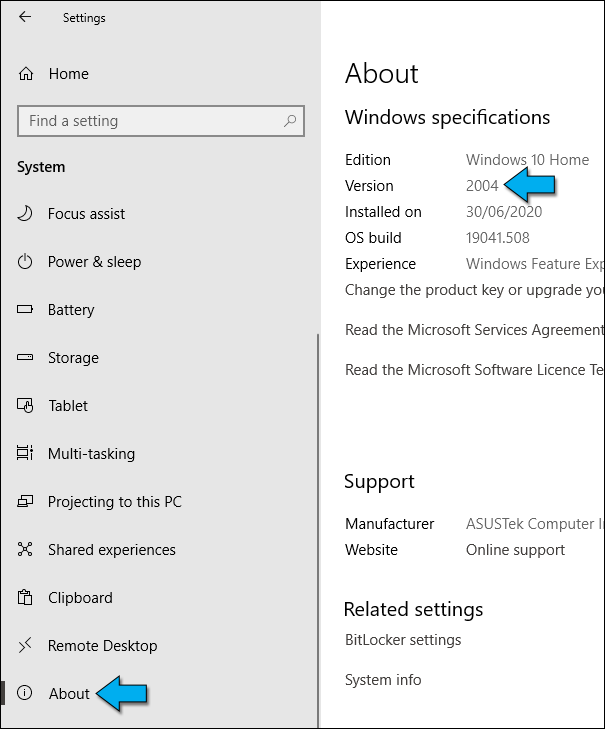Open the Clipboard settings page

[80, 598]
